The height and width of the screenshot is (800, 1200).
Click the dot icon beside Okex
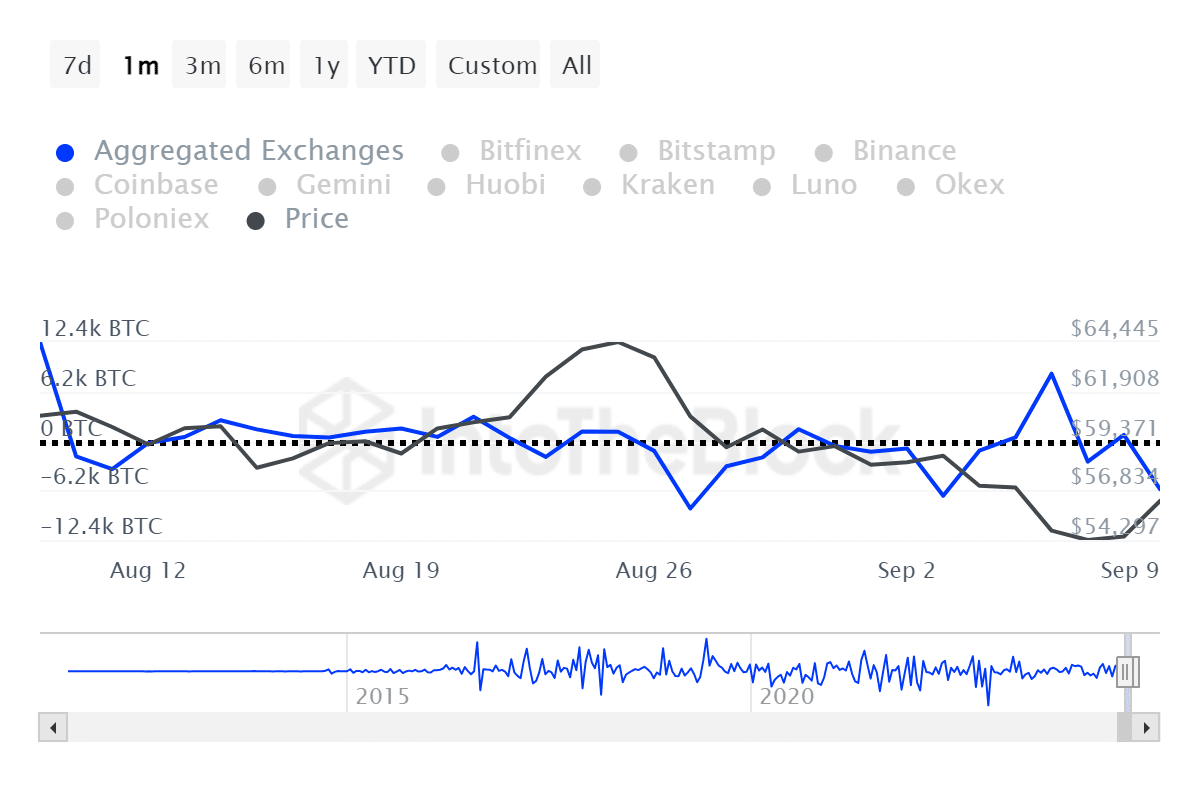point(907,185)
